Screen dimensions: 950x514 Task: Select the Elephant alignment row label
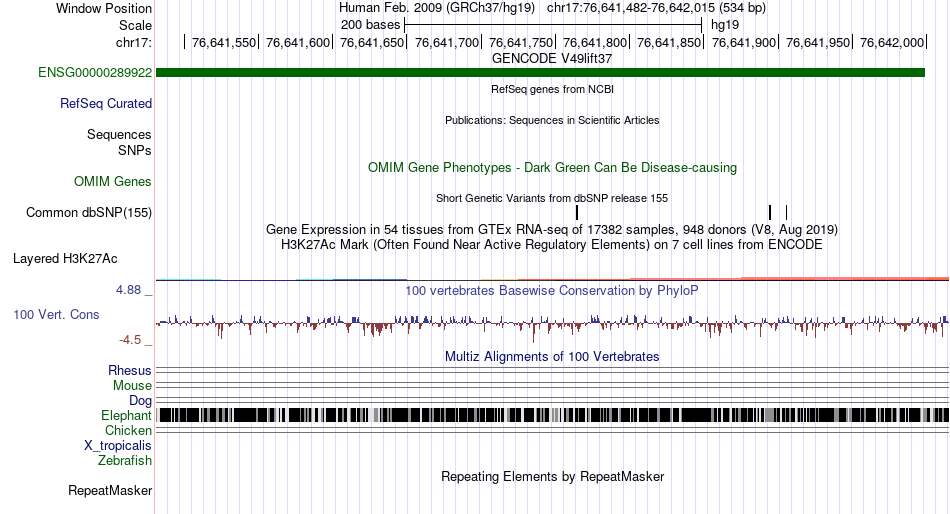[127, 416]
